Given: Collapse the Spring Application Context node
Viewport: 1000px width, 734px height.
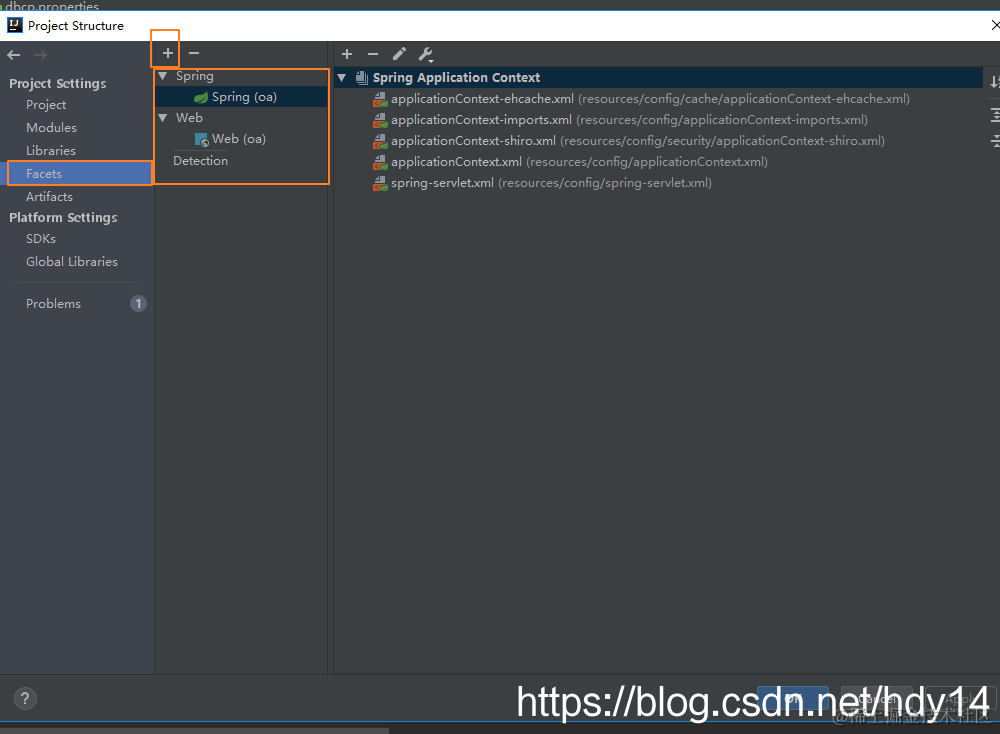Looking at the screenshot, I should (342, 78).
